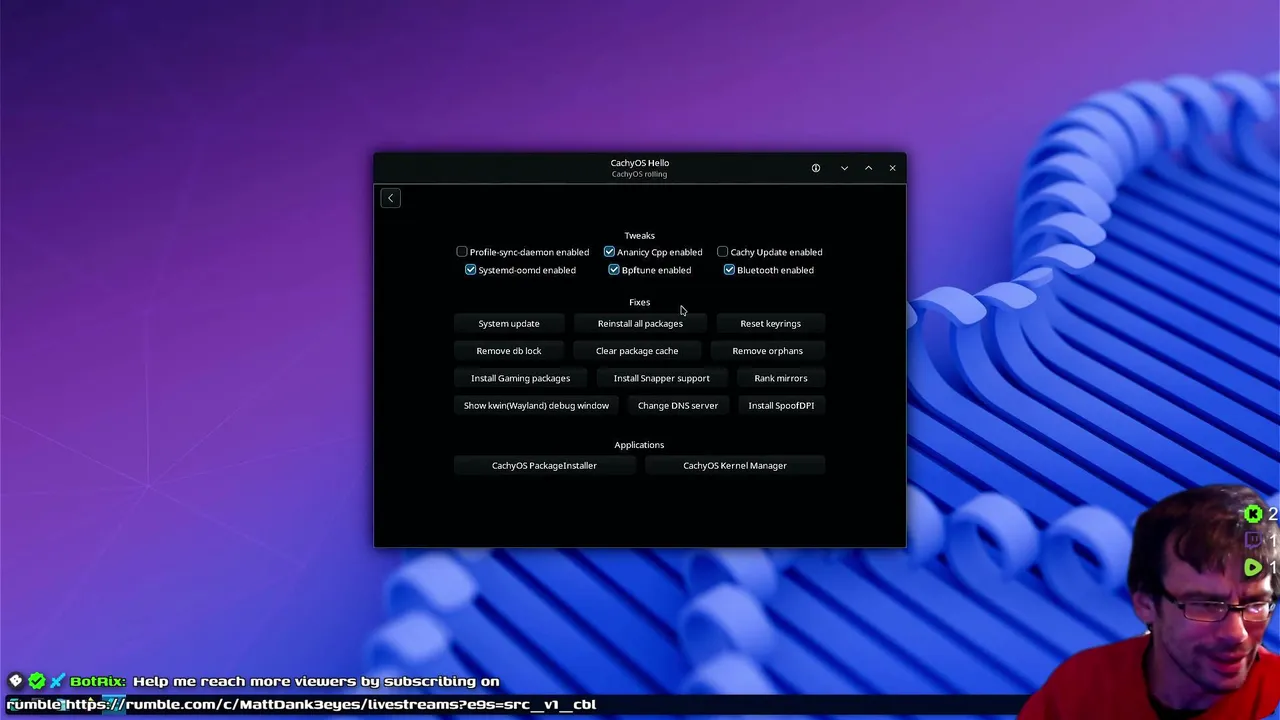Maximize the CachyOS Hello window
The image size is (1280, 720).
pos(868,168)
